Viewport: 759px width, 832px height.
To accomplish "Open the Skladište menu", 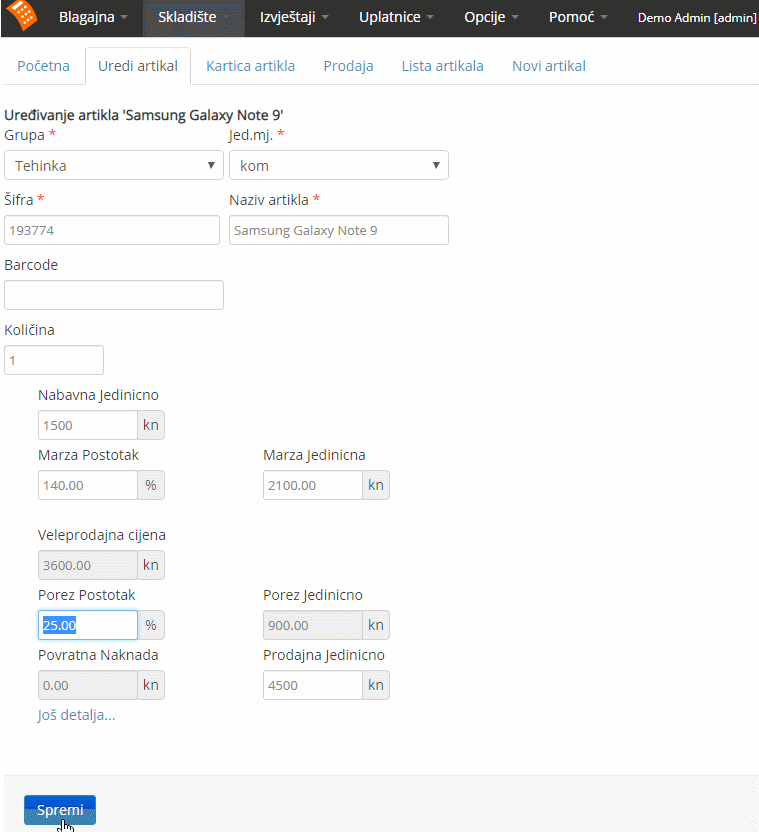I will coord(194,18).
